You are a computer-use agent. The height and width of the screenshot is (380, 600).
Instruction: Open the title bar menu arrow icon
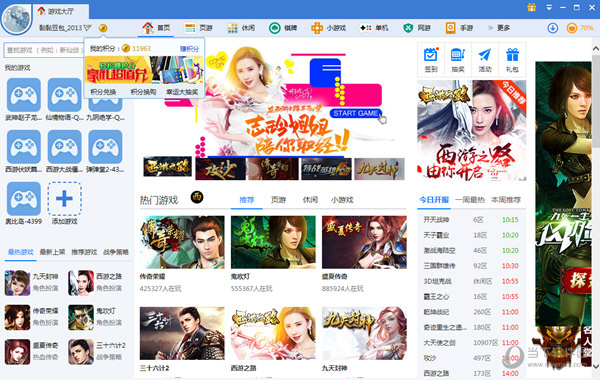click(x=549, y=7)
